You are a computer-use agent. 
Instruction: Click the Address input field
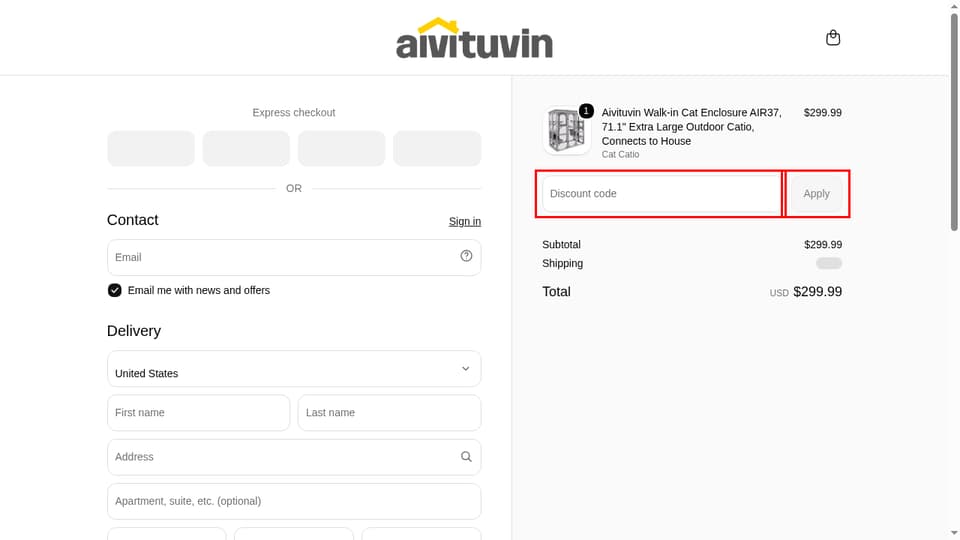[x=294, y=457]
